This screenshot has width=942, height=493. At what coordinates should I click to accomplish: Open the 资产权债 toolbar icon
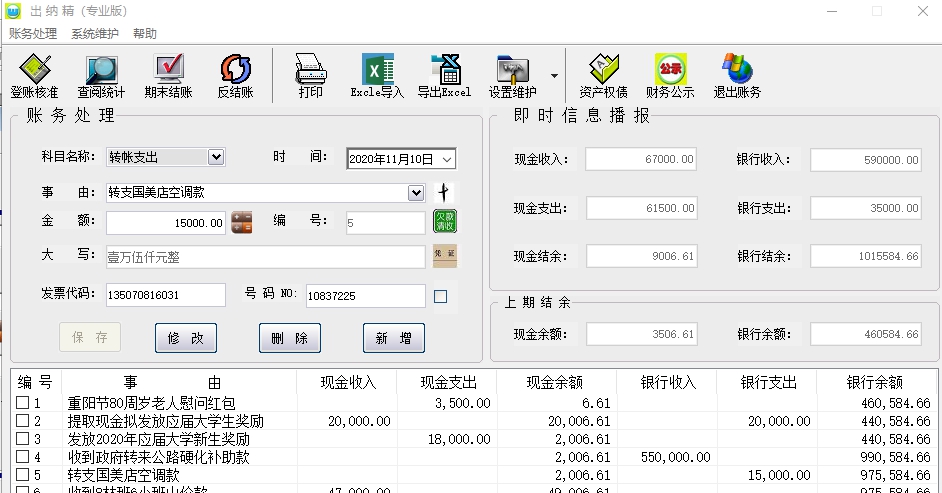tap(604, 76)
